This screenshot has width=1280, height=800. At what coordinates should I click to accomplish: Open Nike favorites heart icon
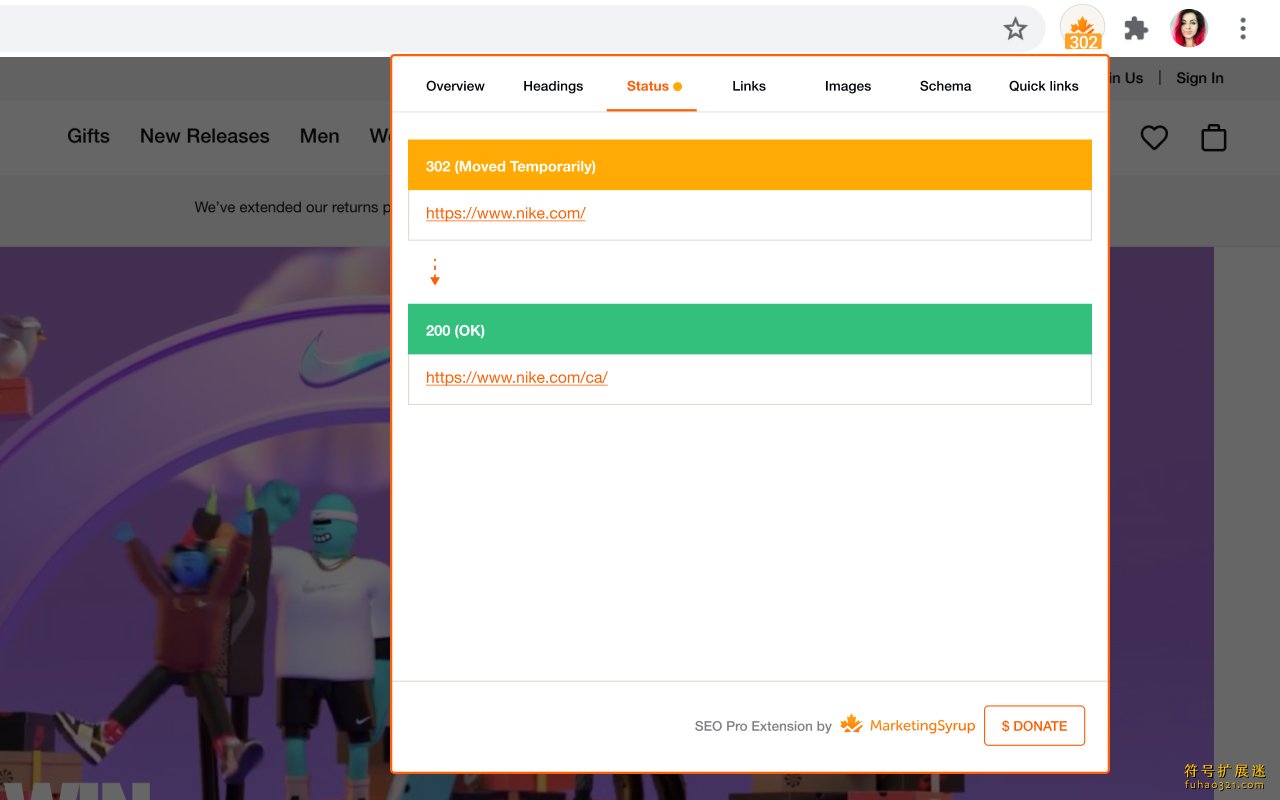[1154, 138]
